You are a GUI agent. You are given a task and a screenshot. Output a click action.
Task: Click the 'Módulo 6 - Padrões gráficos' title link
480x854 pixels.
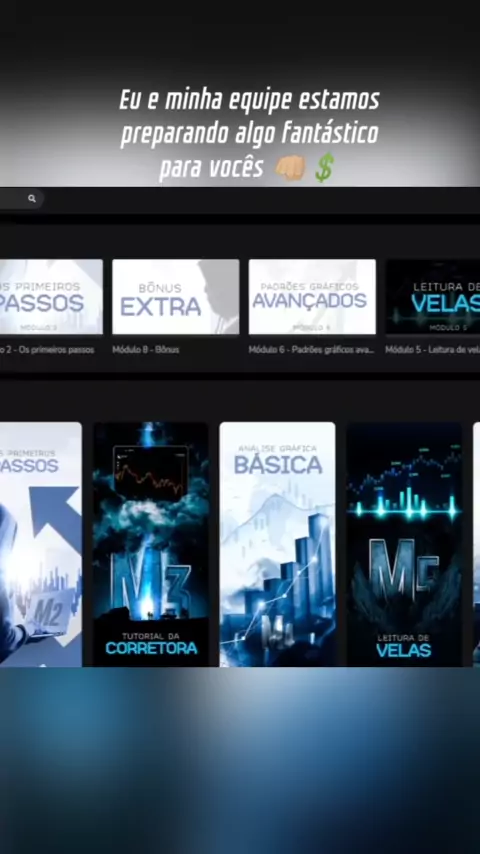(312, 350)
